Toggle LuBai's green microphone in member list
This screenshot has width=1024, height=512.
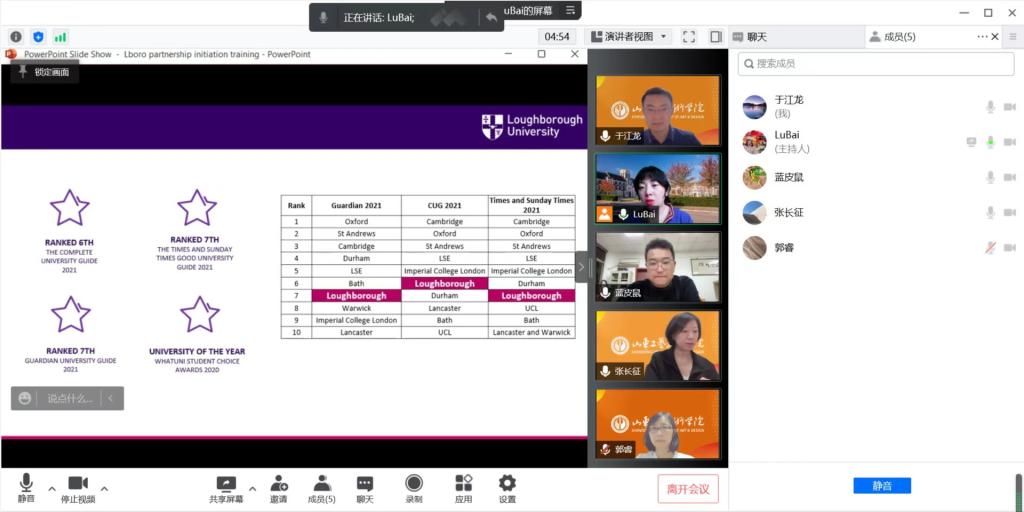point(991,142)
